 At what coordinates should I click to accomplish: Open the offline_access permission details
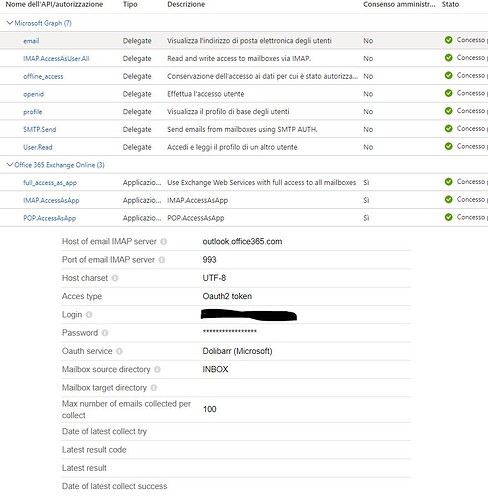click(x=43, y=77)
